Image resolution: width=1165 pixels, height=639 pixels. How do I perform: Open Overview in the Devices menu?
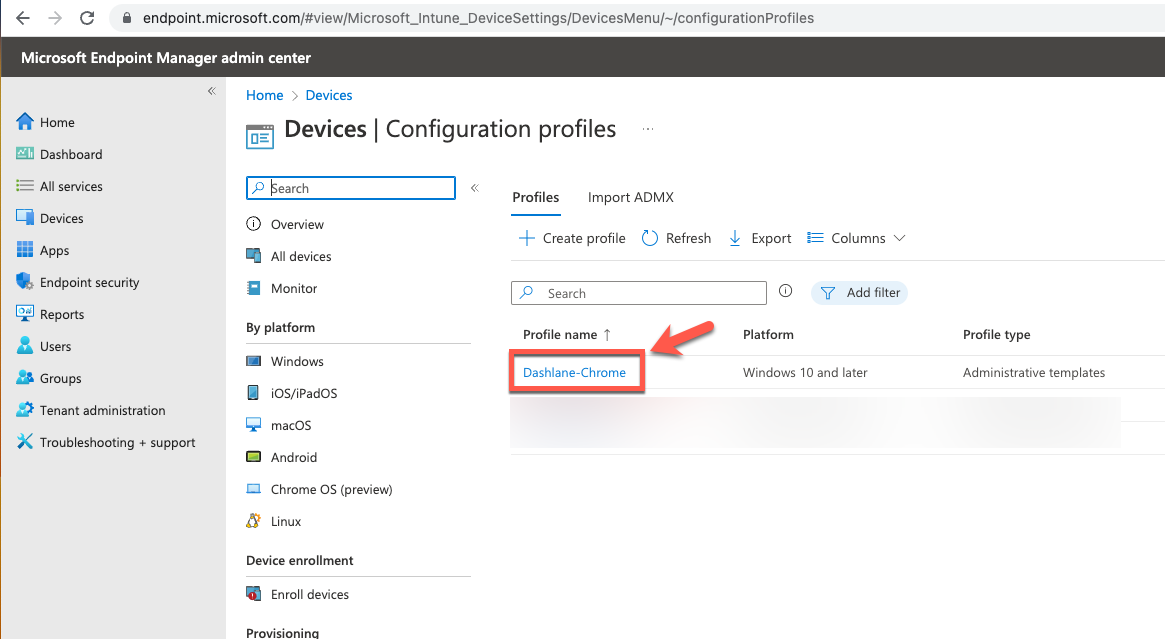pyautogui.click(x=297, y=224)
